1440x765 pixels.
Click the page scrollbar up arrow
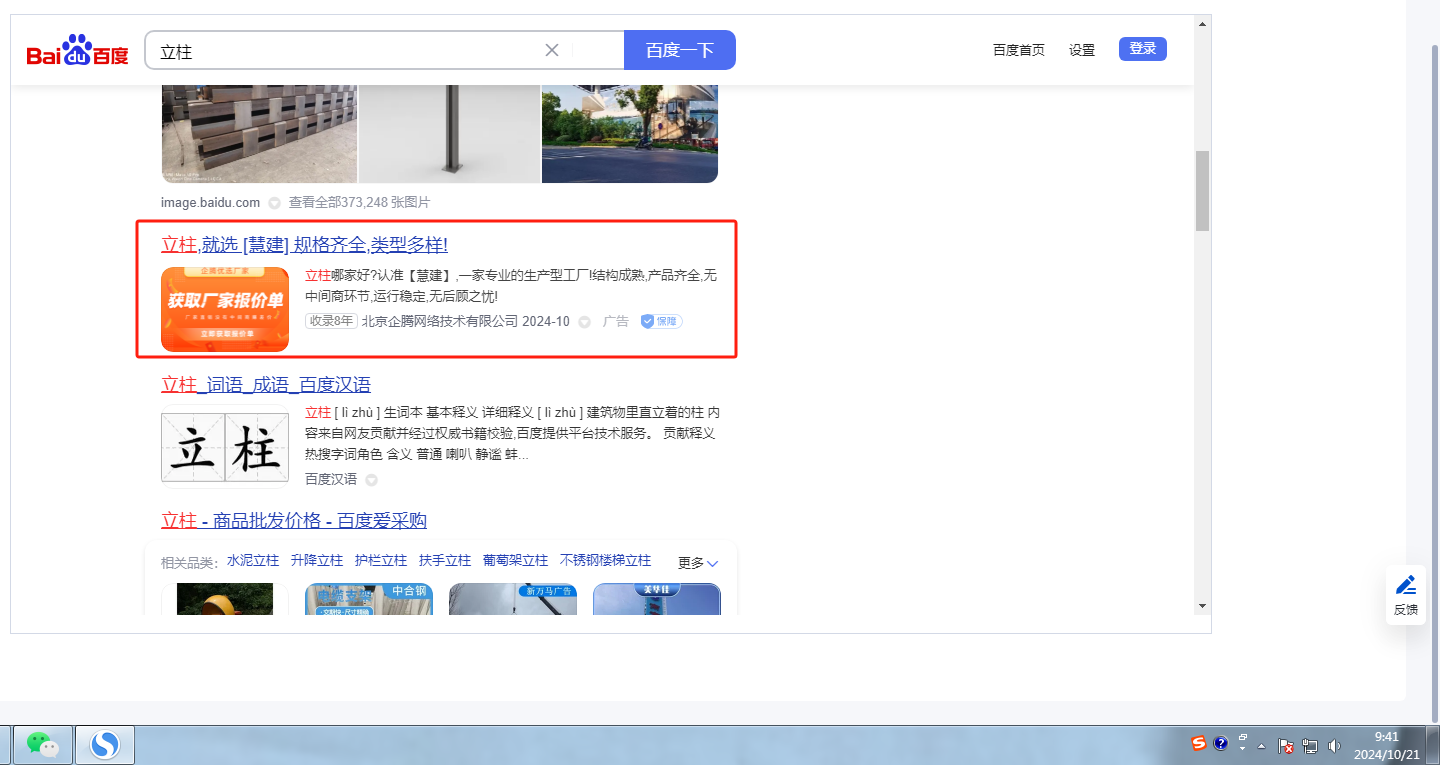click(x=1202, y=24)
